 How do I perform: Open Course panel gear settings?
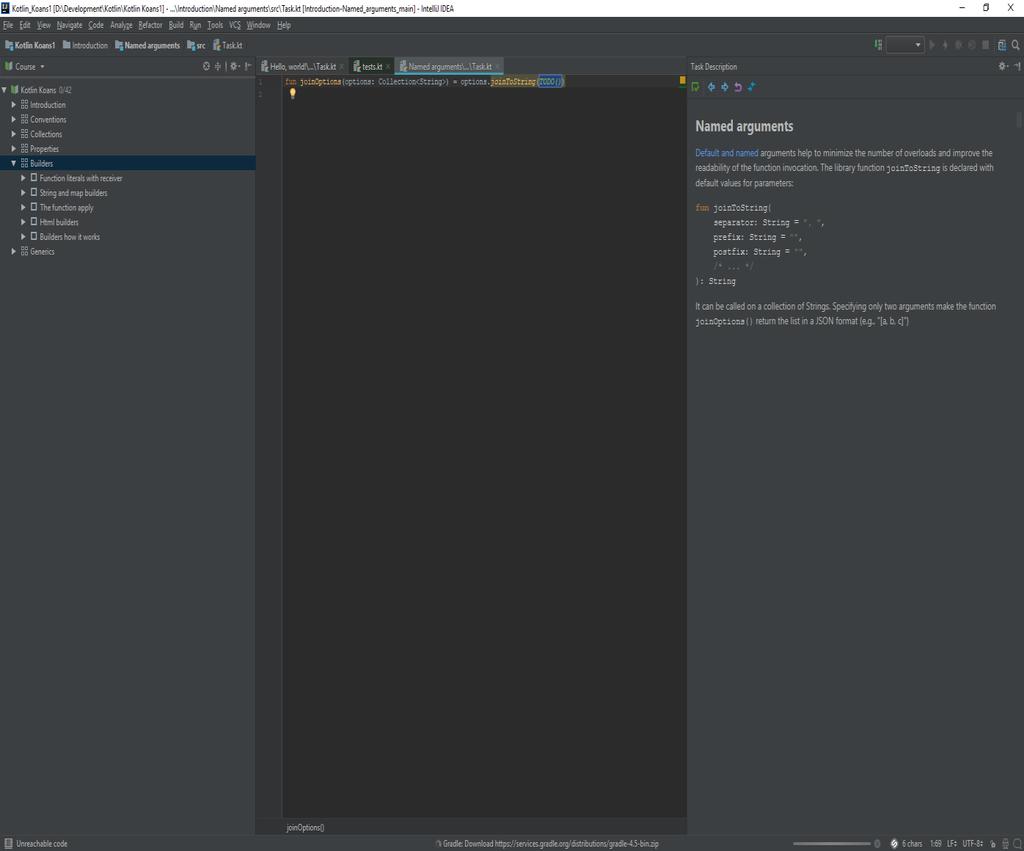click(234, 66)
